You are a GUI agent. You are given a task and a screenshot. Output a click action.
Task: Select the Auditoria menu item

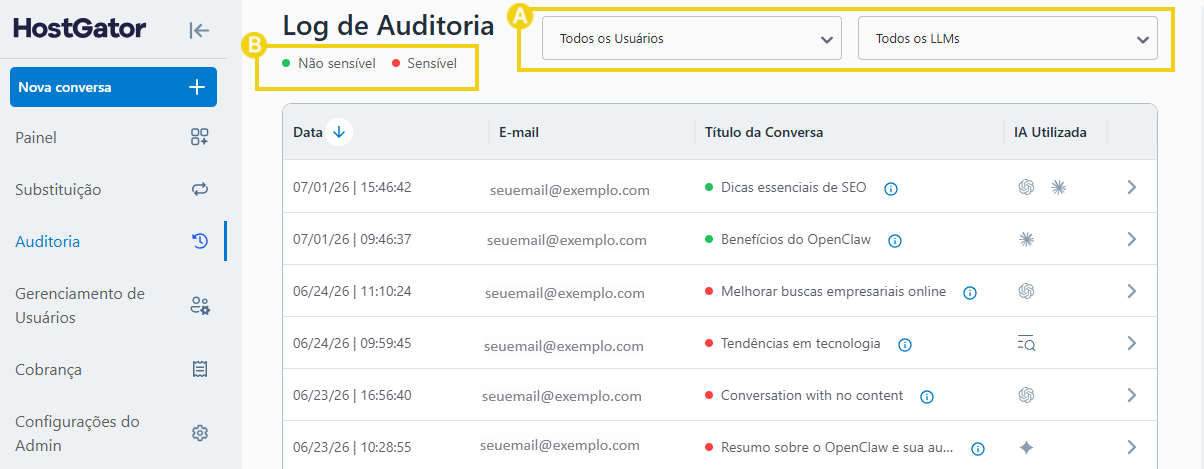coord(48,241)
